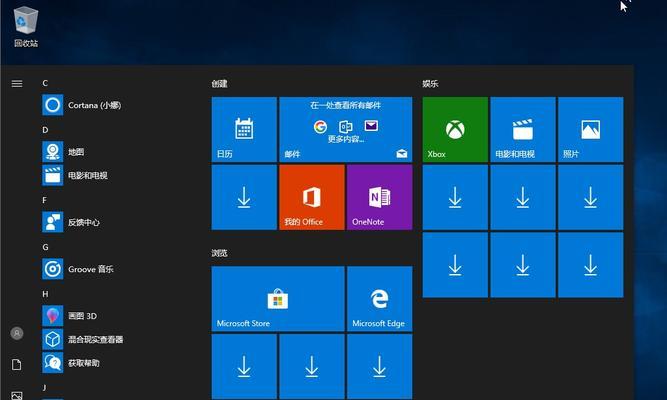Image resolution: width=667 pixels, height=400 pixels.
Task: Launch the 我的 Office tile
Action: (312, 197)
